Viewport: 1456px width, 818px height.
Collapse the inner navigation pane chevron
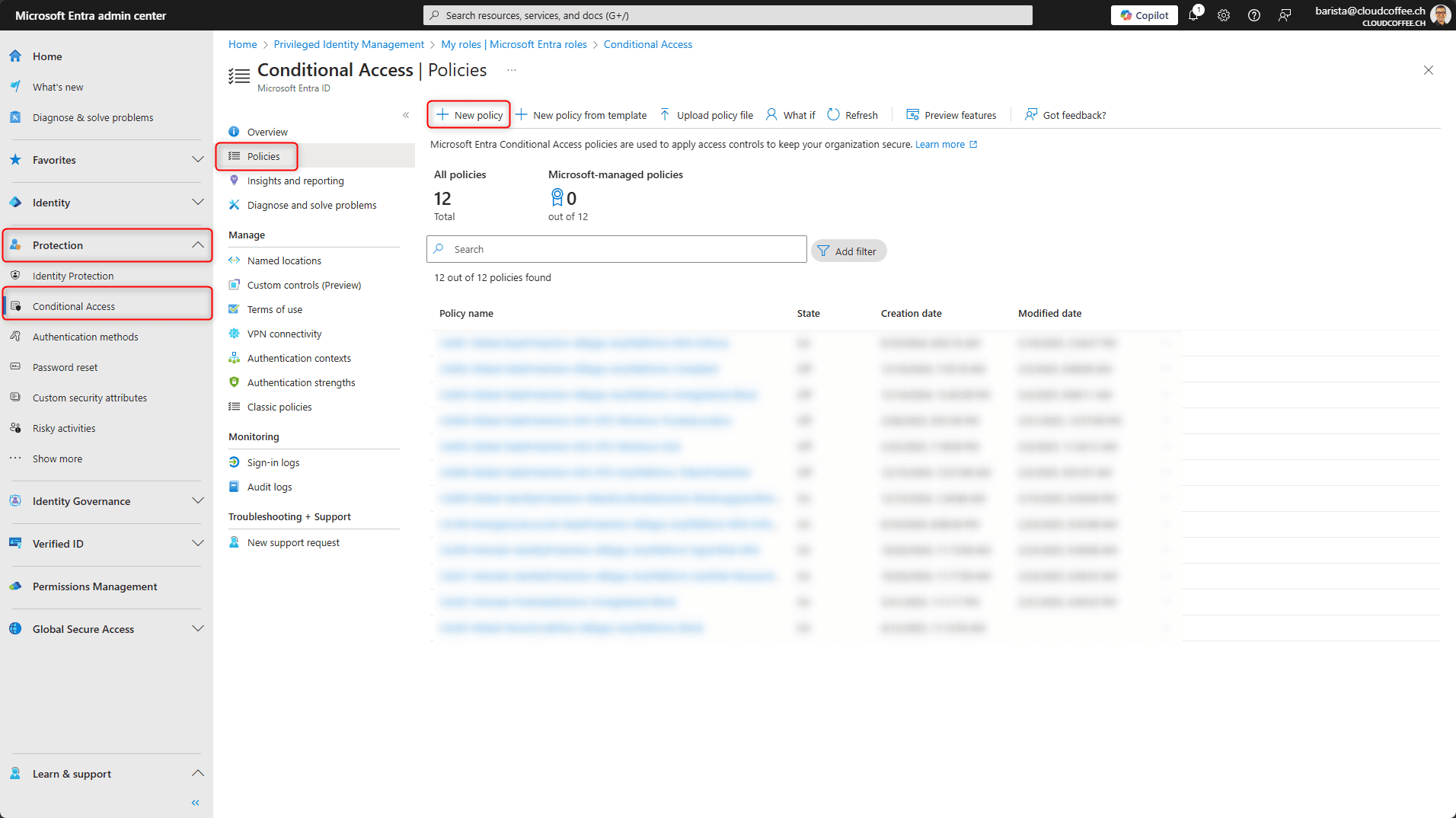pyautogui.click(x=406, y=115)
